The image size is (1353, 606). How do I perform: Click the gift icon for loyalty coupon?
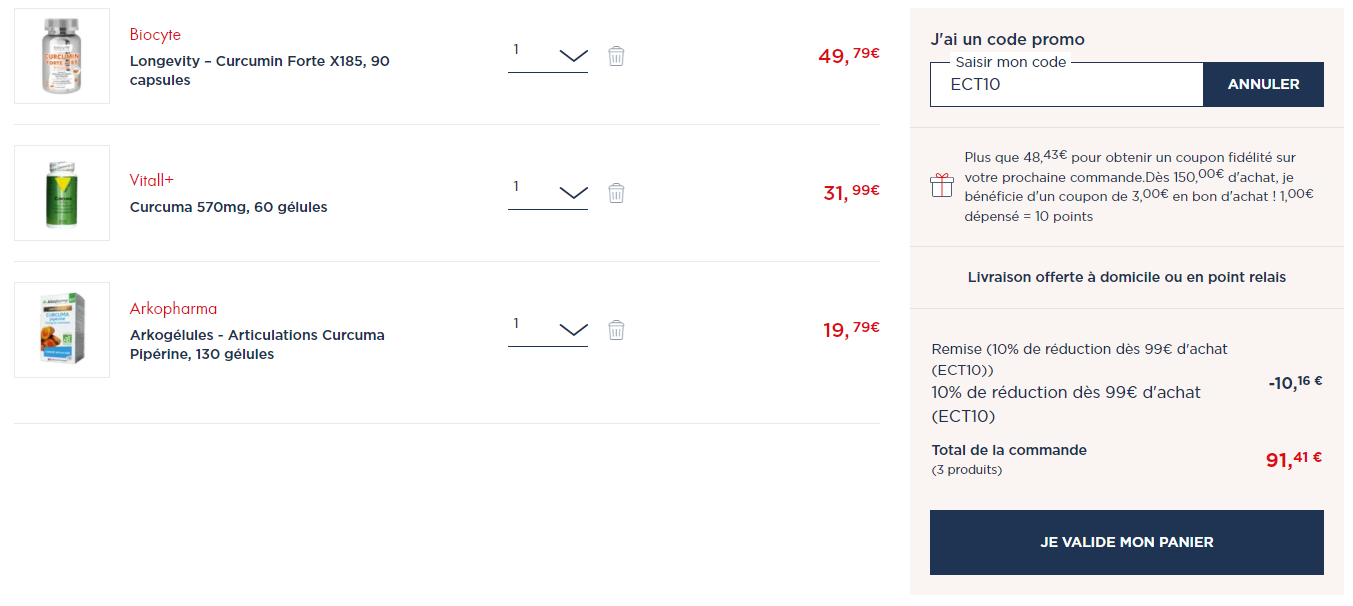(942, 186)
